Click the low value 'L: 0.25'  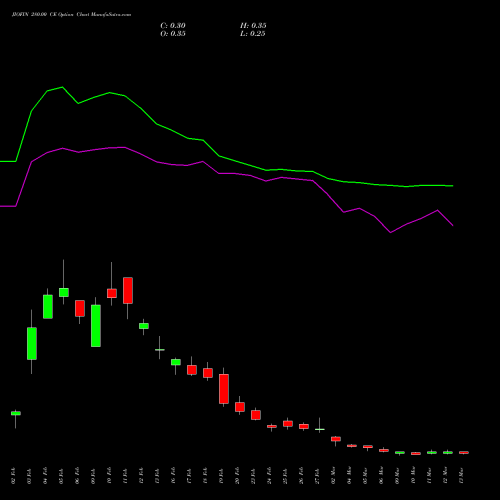(252, 34)
